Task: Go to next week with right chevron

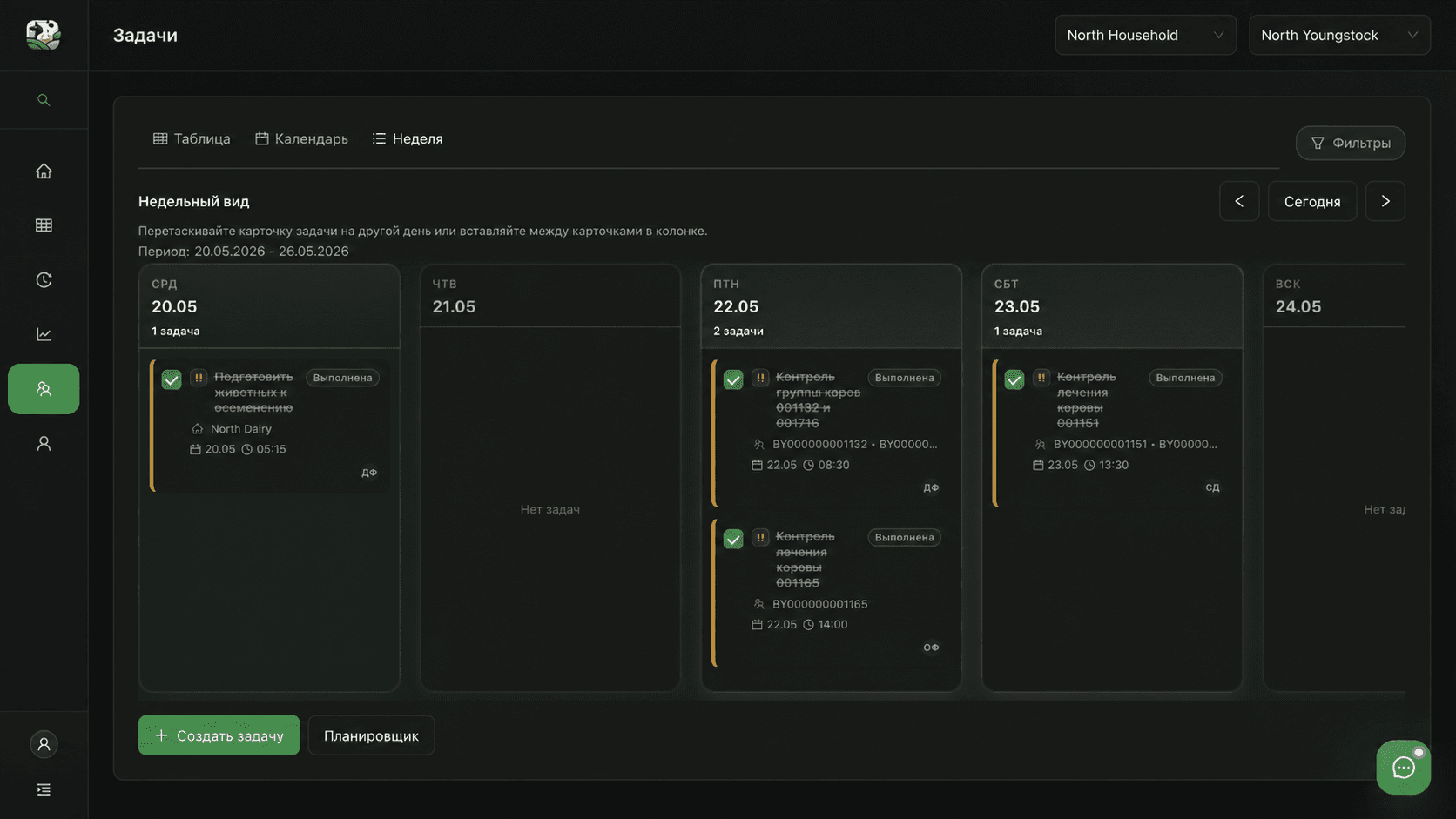Action: [1385, 201]
